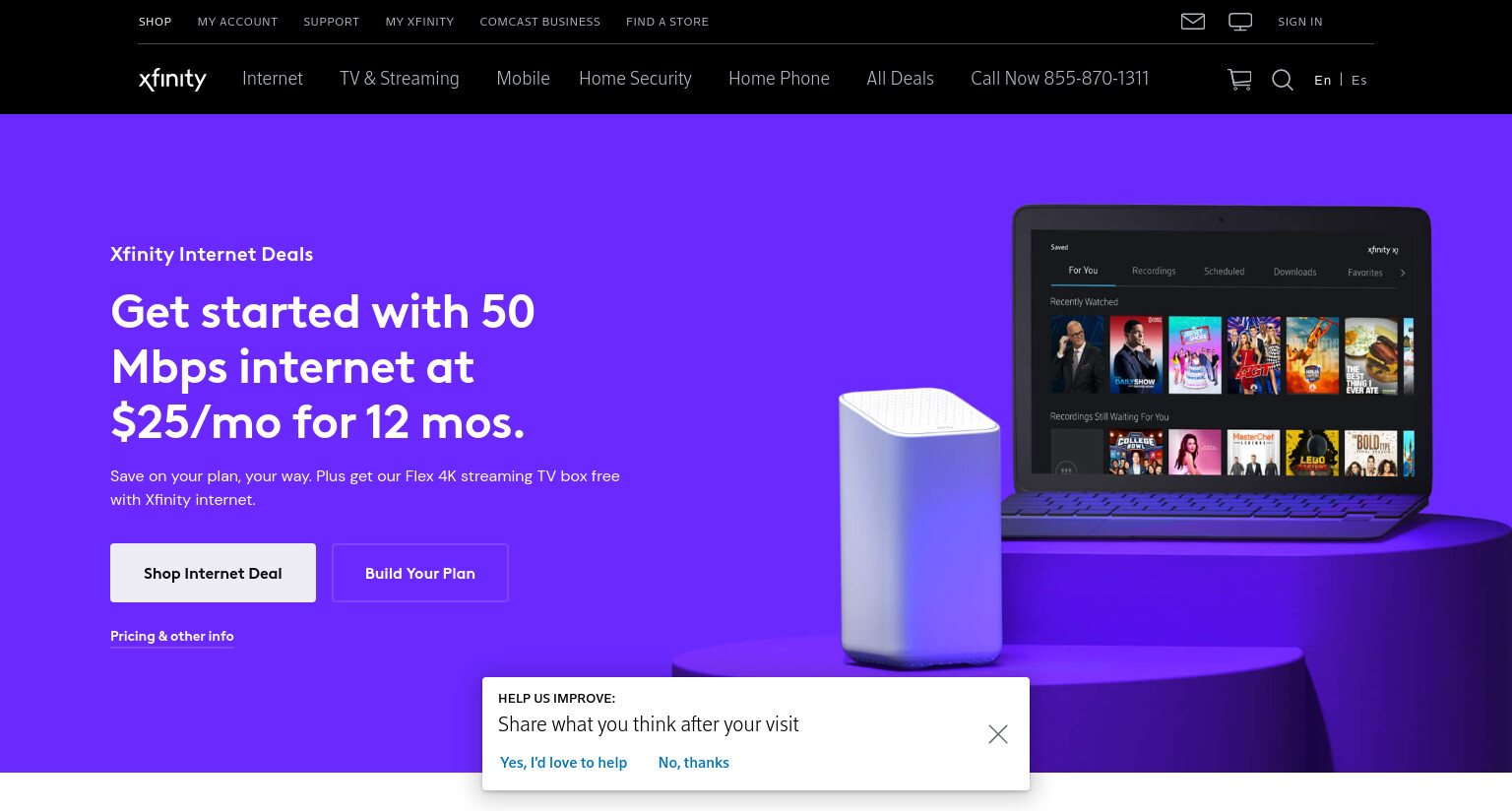Go to Comcast Business link
Screen dimensions: 1512x811
pos(539,22)
